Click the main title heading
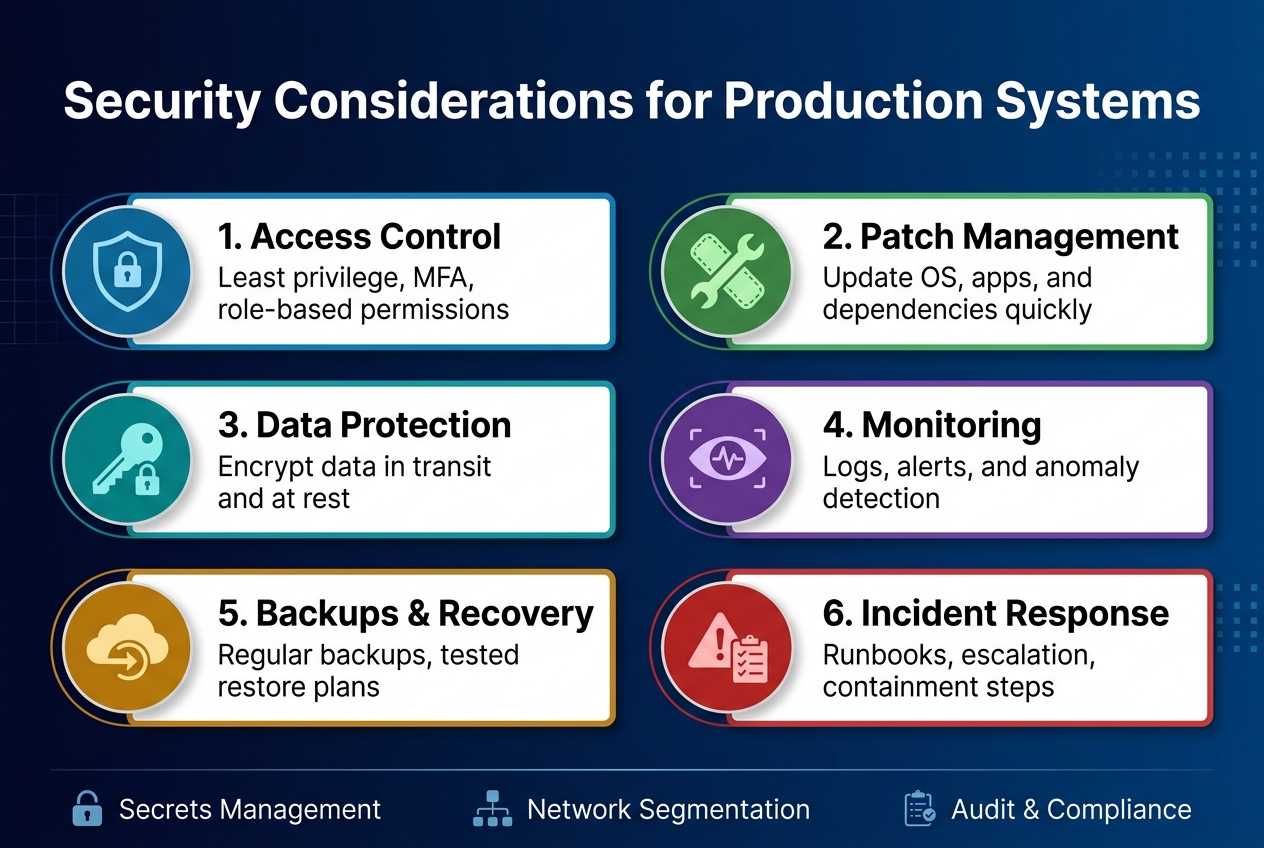 point(632,100)
